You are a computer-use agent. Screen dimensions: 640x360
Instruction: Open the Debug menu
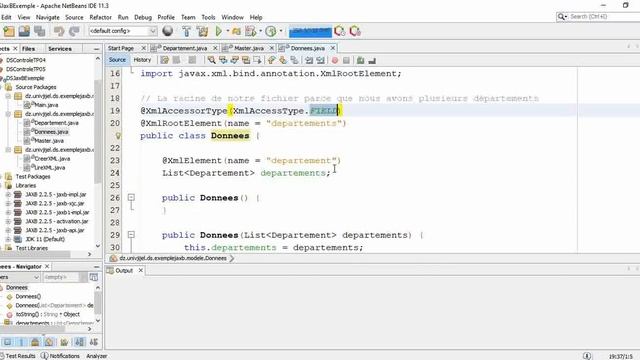point(143,17)
